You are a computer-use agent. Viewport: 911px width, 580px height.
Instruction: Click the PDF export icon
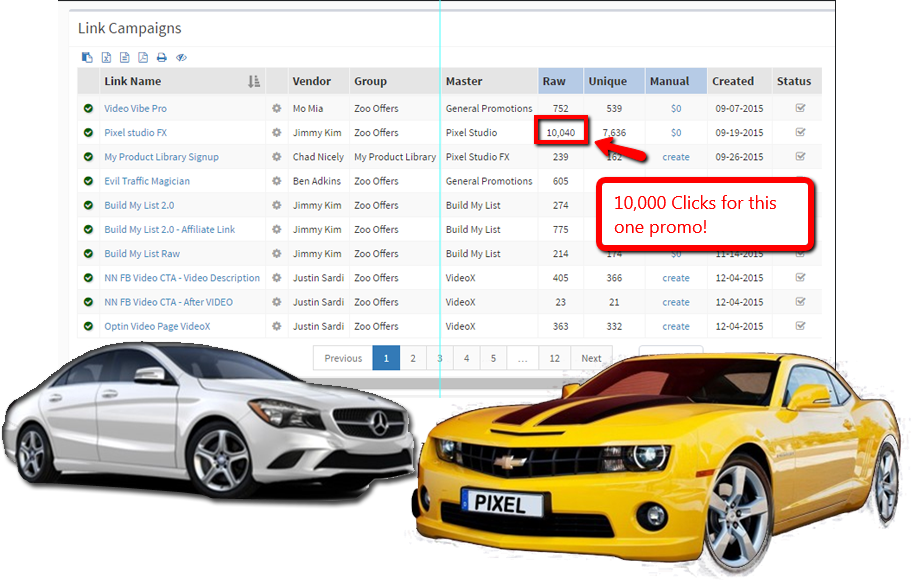(x=143, y=57)
